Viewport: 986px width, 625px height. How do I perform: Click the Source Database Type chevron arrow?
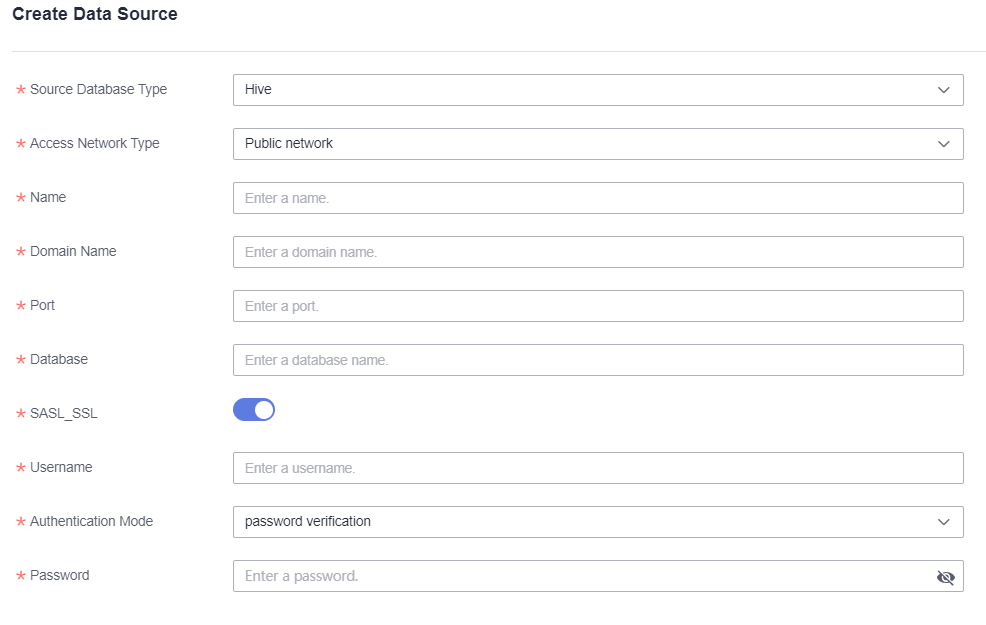943,90
